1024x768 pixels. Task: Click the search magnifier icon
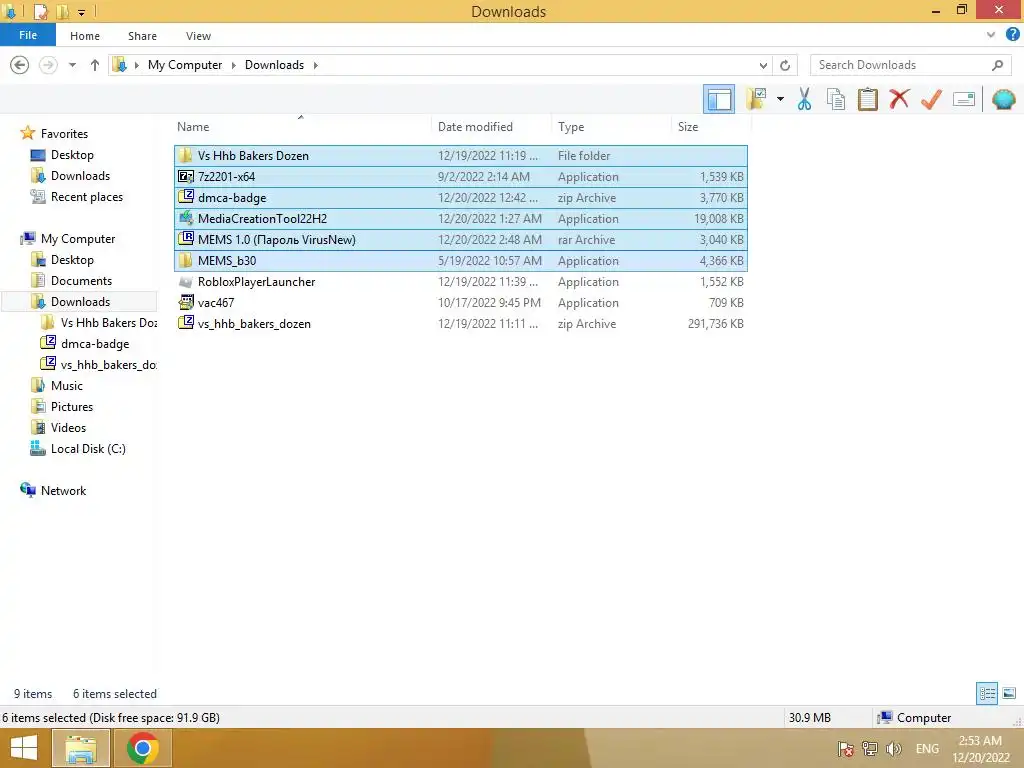click(x=997, y=65)
